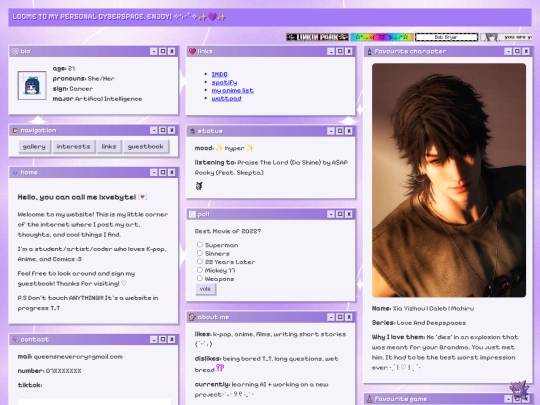
Task: Click the red heart icon in links titlebar
Action: coord(192,51)
